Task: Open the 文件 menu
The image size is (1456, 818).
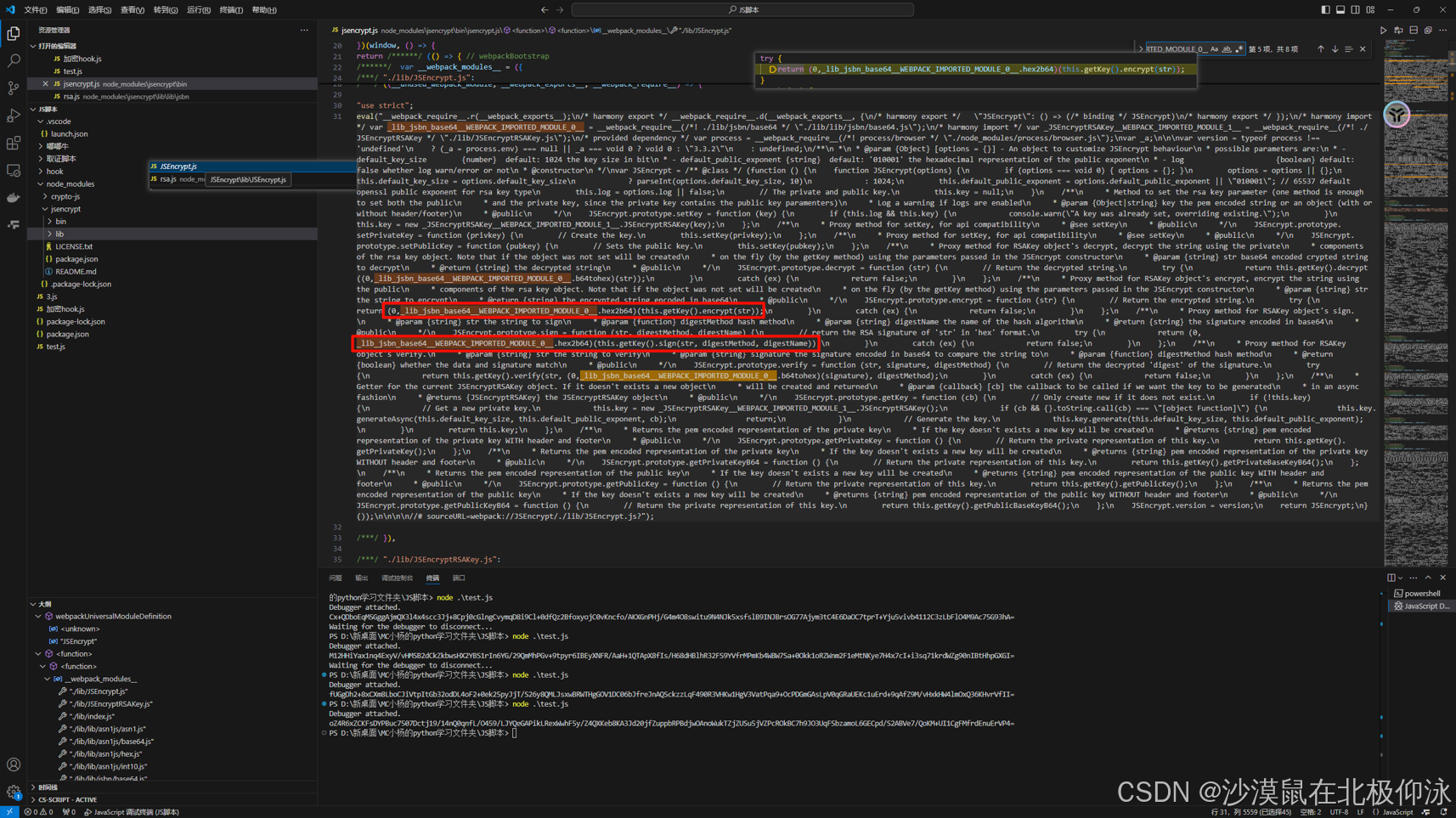Action: [35, 9]
